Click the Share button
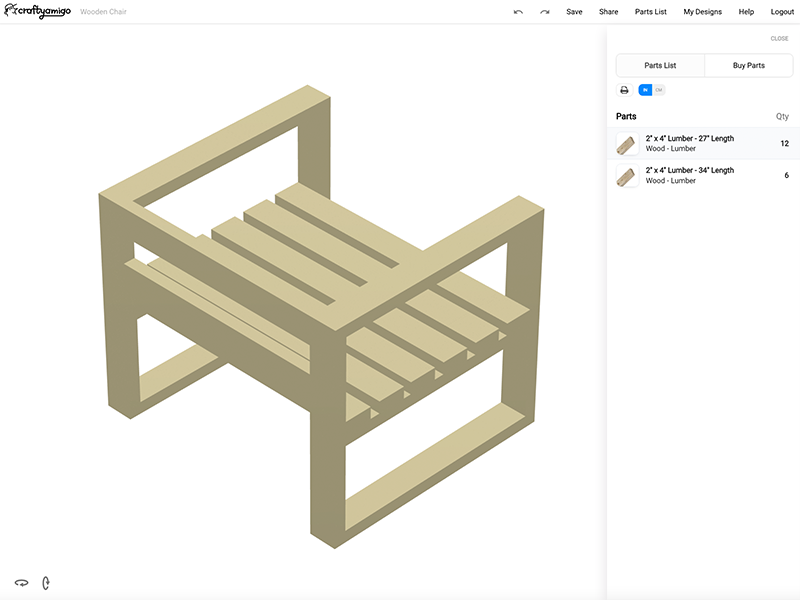The width and height of the screenshot is (800, 600). (608, 12)
